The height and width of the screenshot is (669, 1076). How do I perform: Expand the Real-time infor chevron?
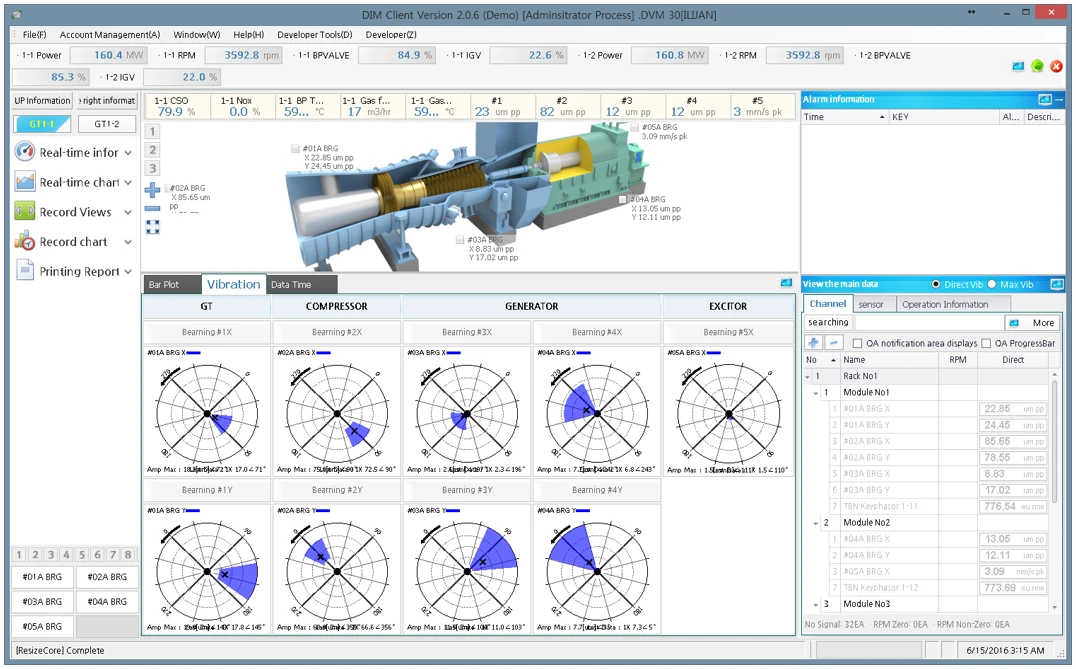pos(128,153)
